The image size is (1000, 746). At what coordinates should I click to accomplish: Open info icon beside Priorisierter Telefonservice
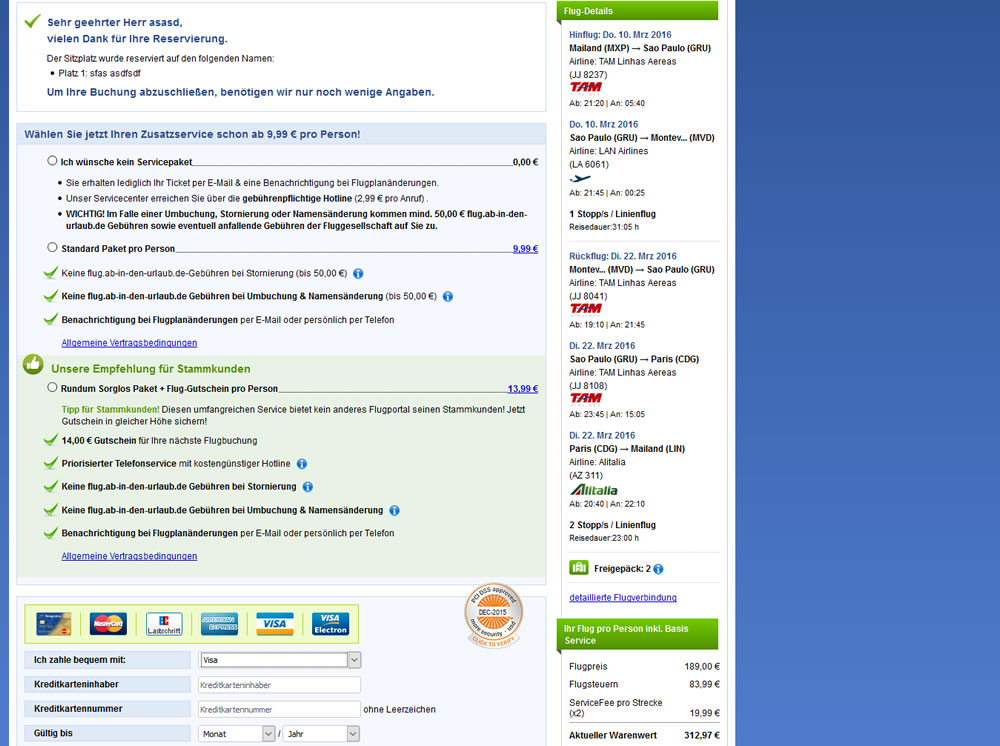301,464
